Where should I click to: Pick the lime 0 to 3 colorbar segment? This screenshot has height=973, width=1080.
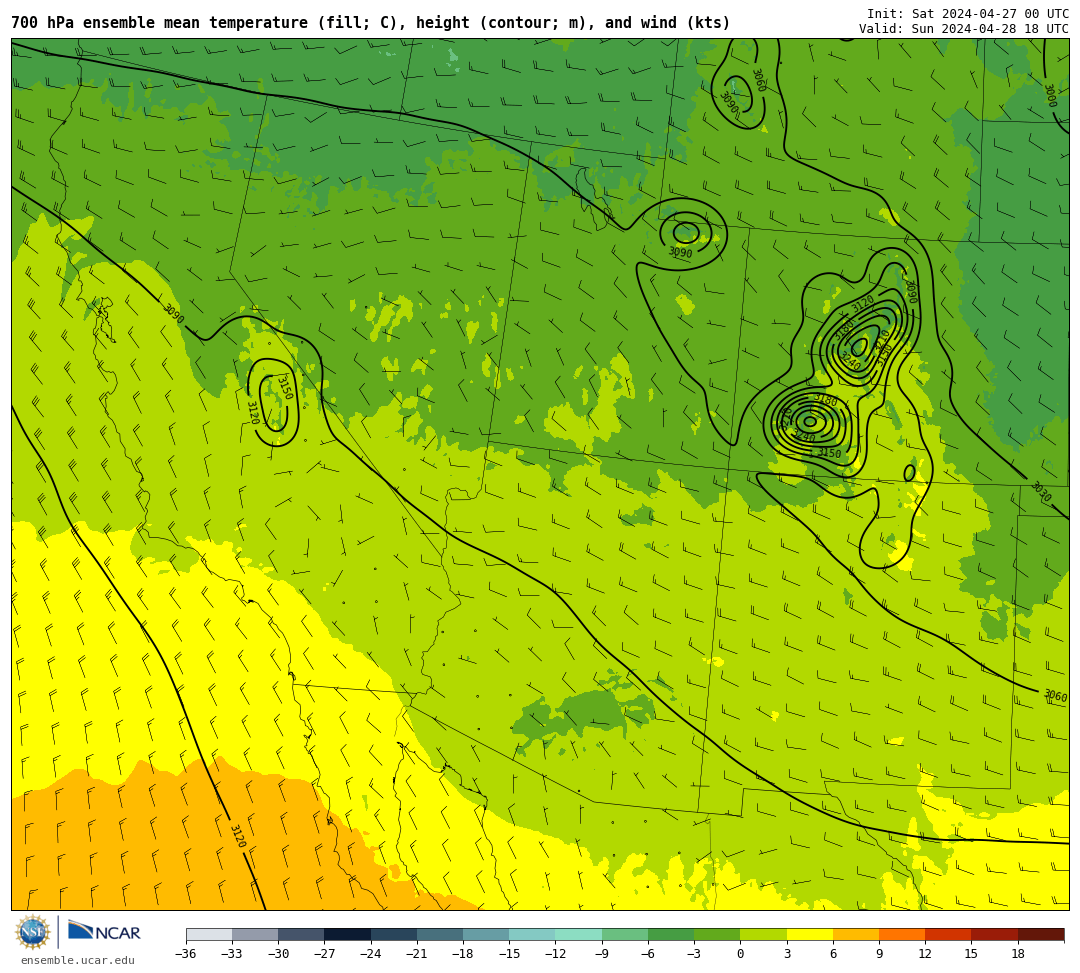click(x=763, y=934)
